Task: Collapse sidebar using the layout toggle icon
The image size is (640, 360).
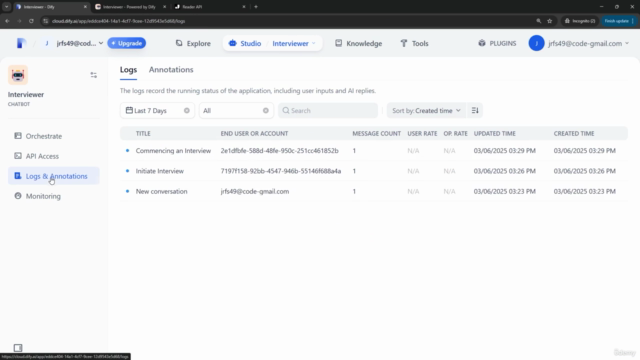Action: click(x=93, y=75)
